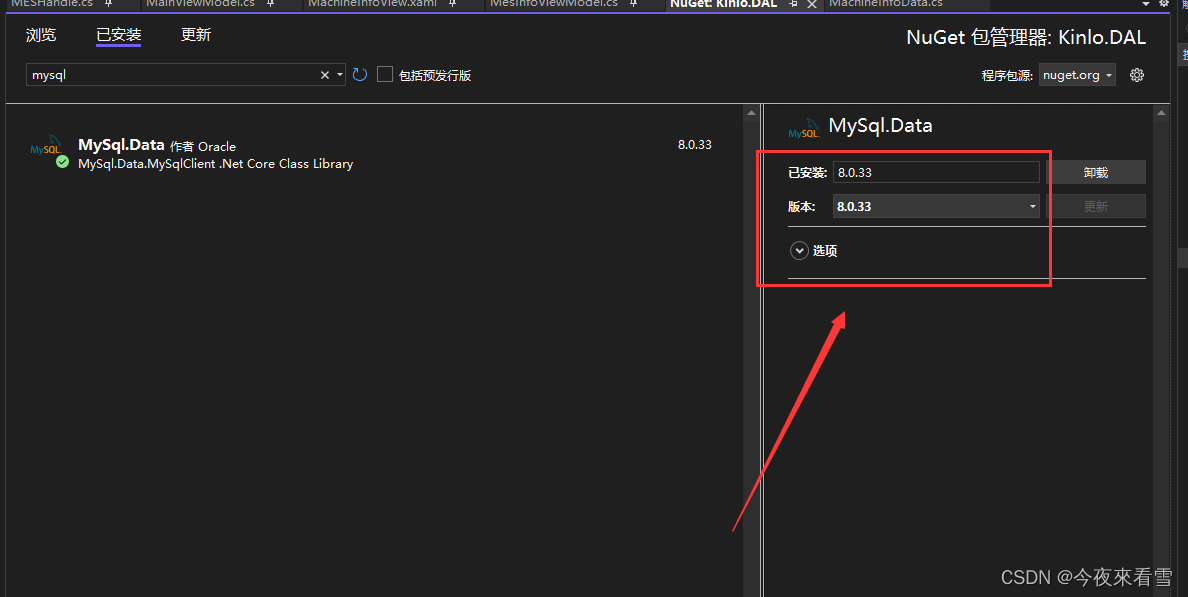
Task: Click the 作者 Oracle author text
Action: point(203,146)
